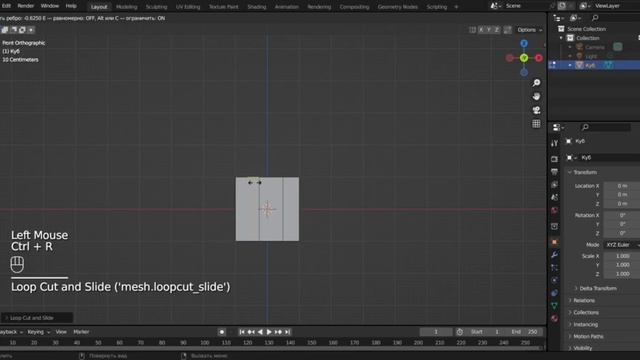Click the pan hand icon in the viewport
Viewport: 640px width, 360px height.
(536, 96)
